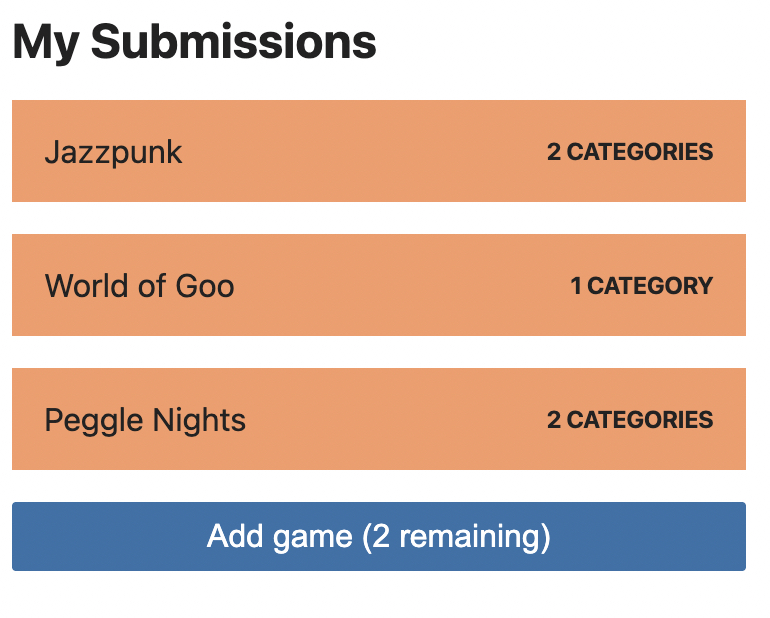770x618 pixels.
Task: Click World of Goo's 1 Category label
Action: (641, 286)
